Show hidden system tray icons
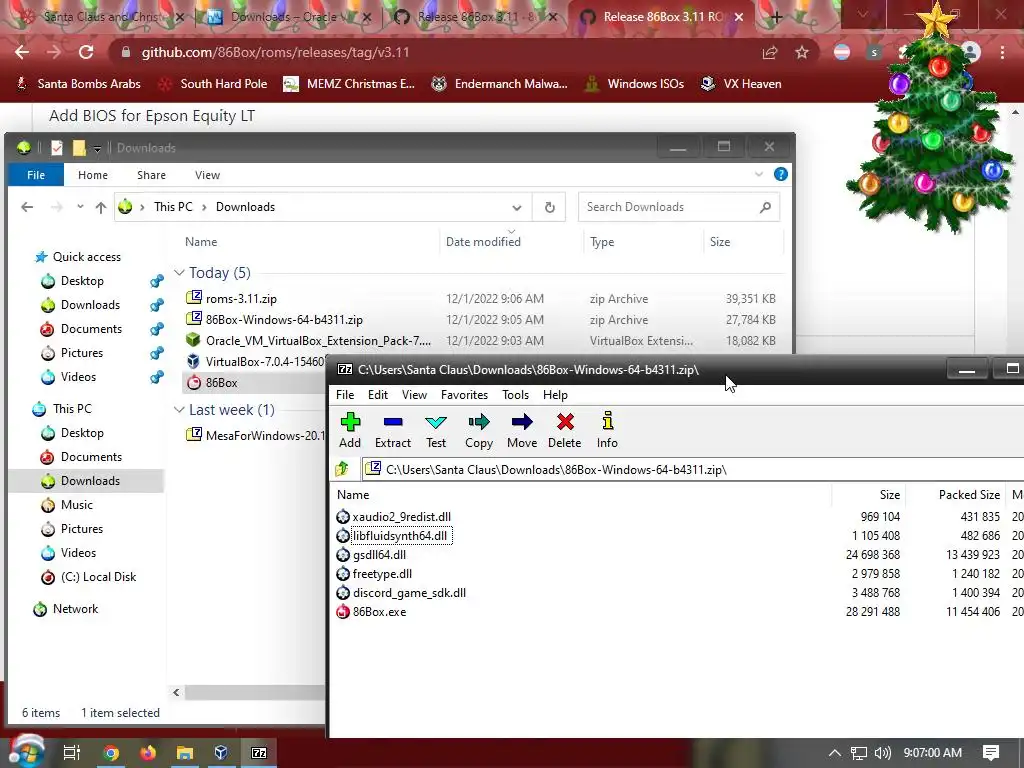The image size is (1024, 768). (834, 753)
